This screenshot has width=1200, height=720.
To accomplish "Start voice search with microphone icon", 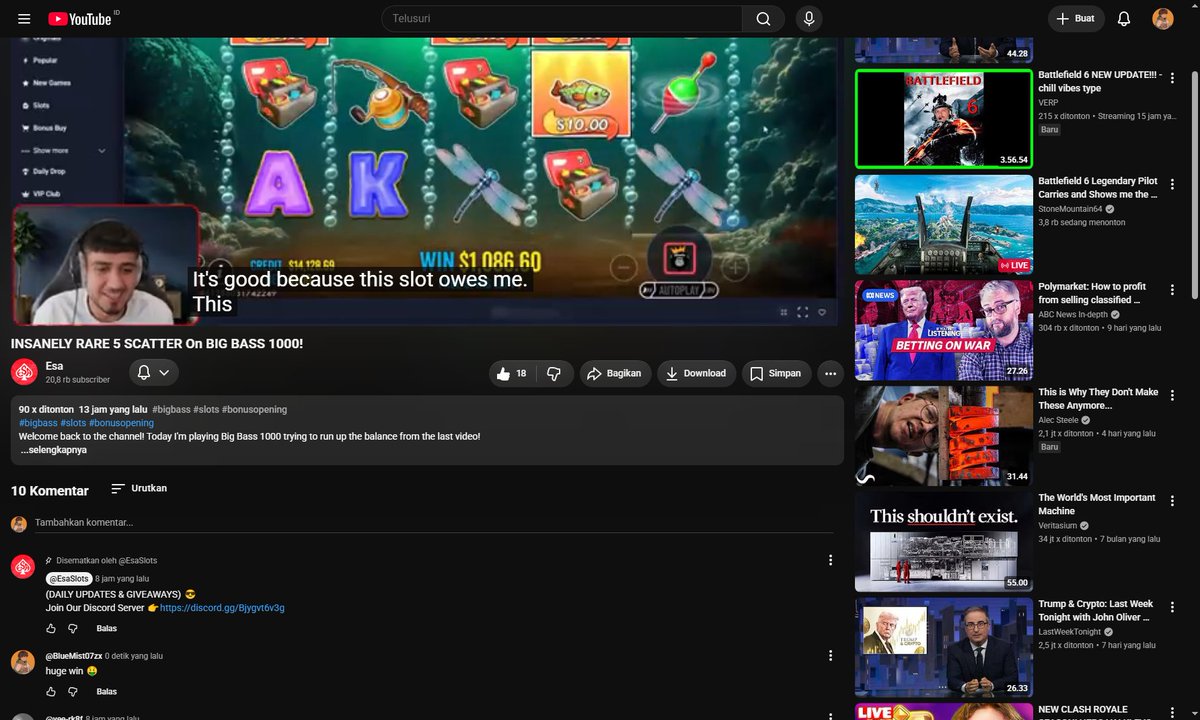I will pos(809,18).
